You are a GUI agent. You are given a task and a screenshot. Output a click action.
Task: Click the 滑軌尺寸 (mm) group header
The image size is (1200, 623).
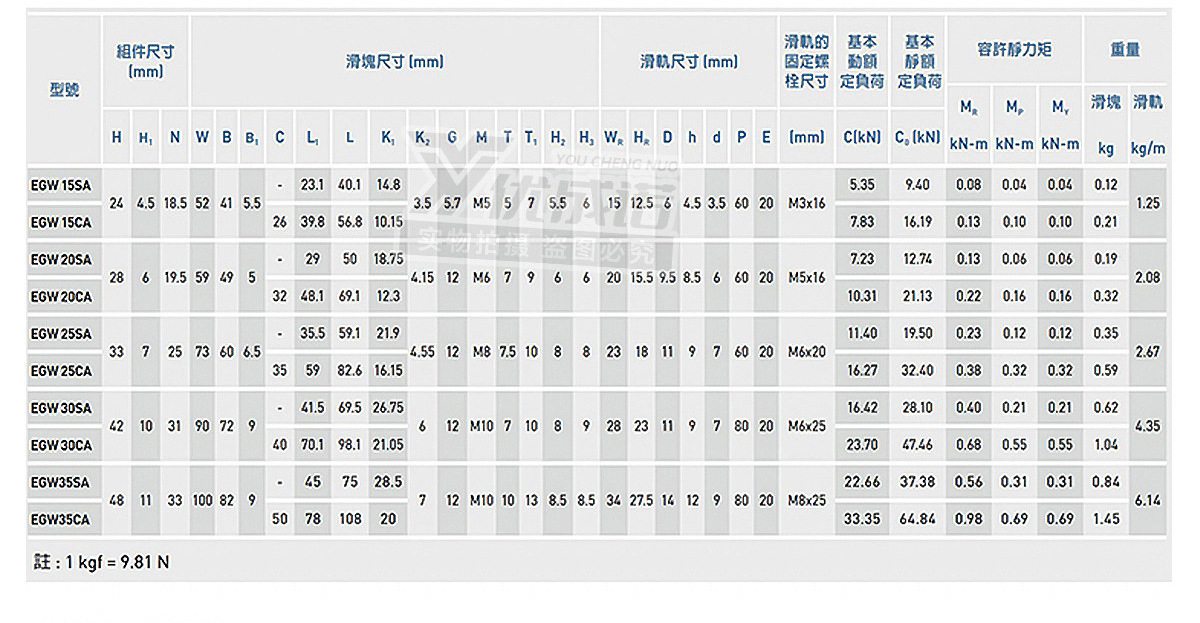tap(689, 62)
